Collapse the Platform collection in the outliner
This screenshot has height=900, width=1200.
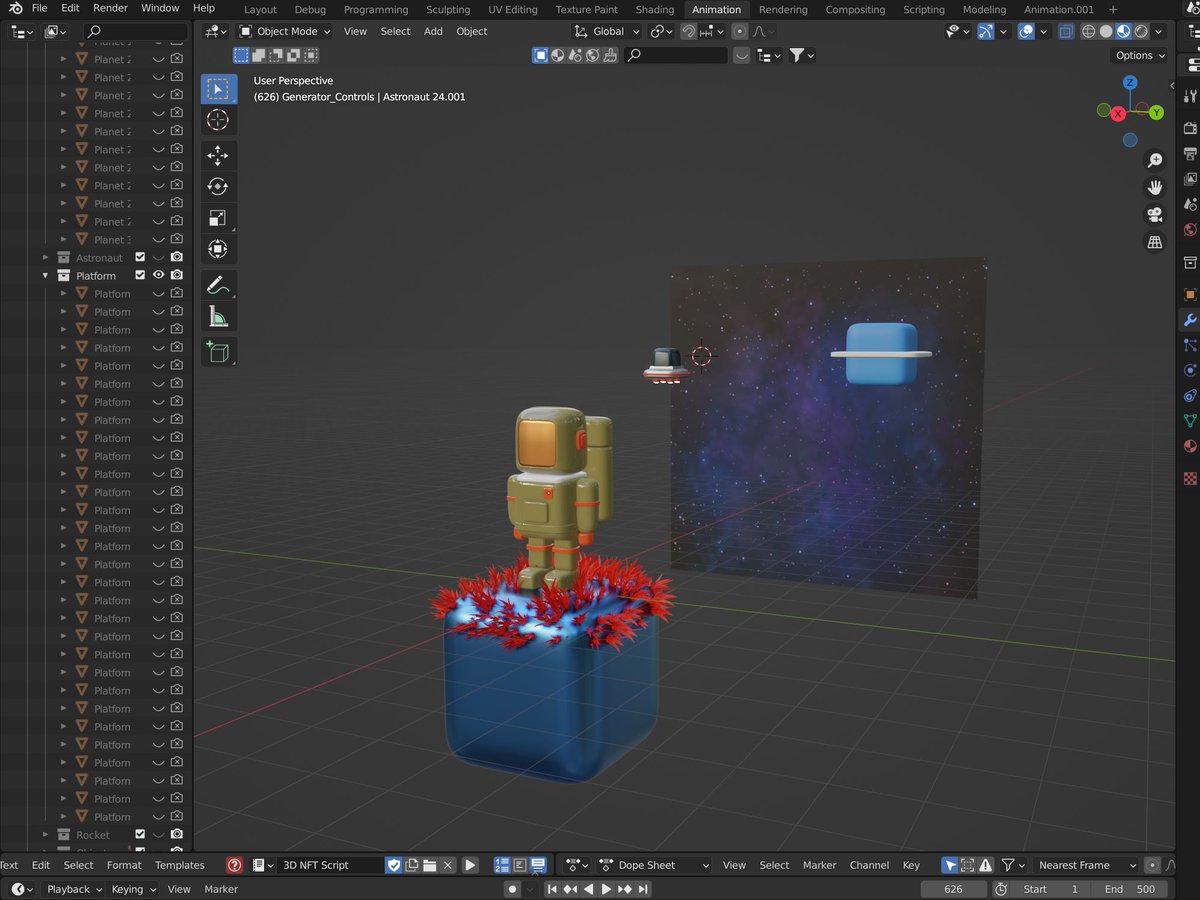[44, 275]
